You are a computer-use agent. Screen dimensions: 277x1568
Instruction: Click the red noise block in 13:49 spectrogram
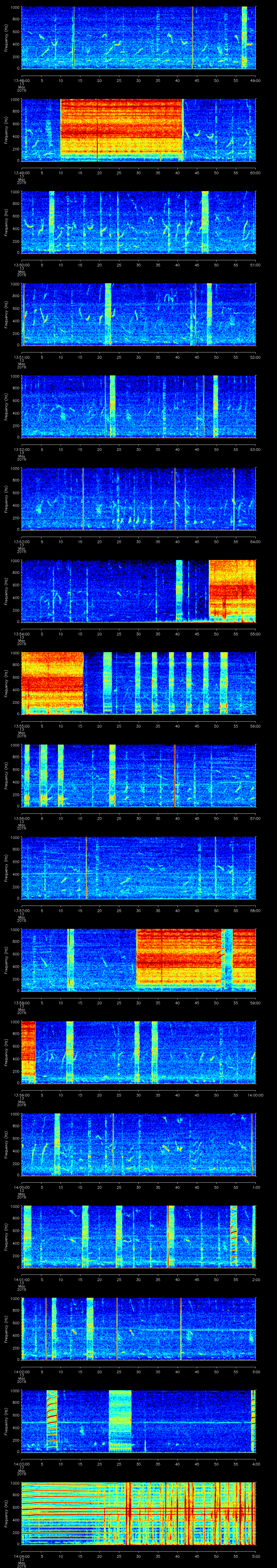[122, 130]
